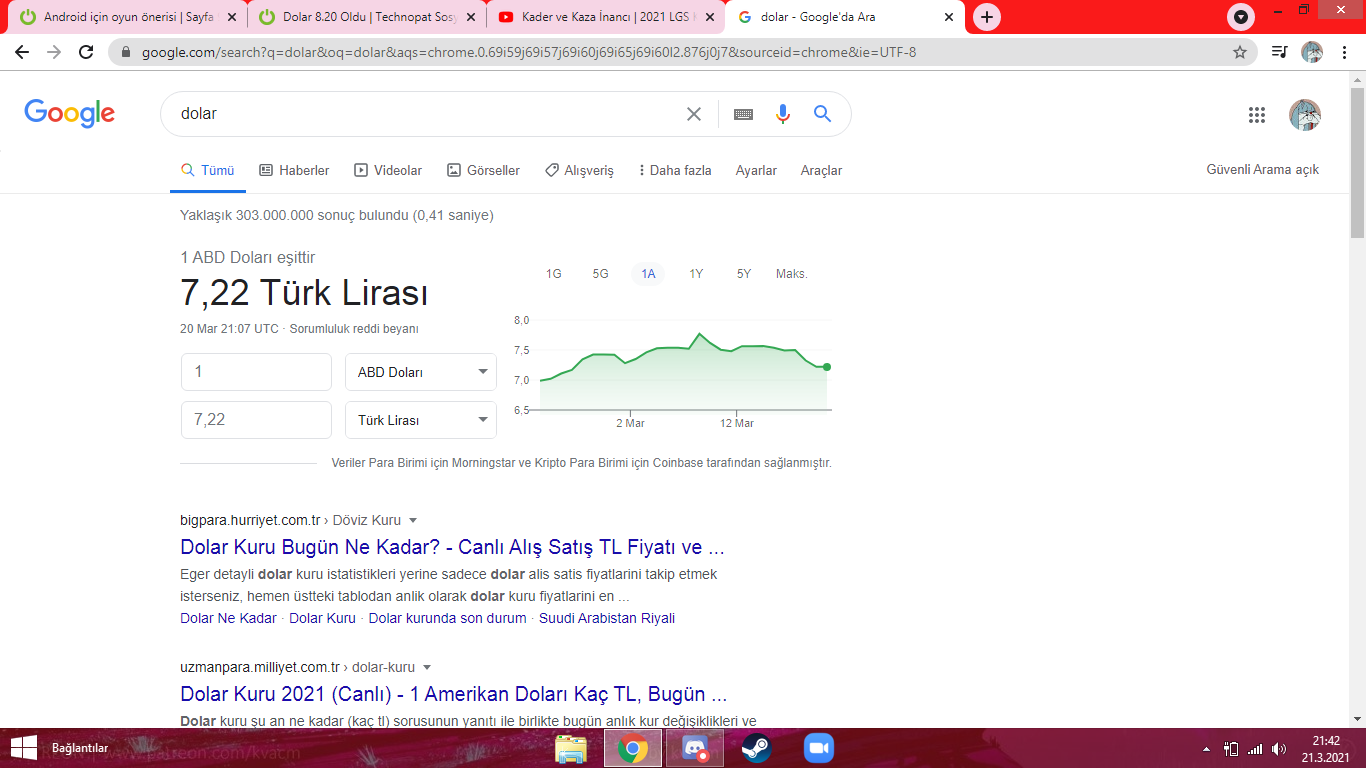The image size is (1366, 768).
Task: Click the Chrome profile avatar in toolbar
Action: (x=1312, y=52)
